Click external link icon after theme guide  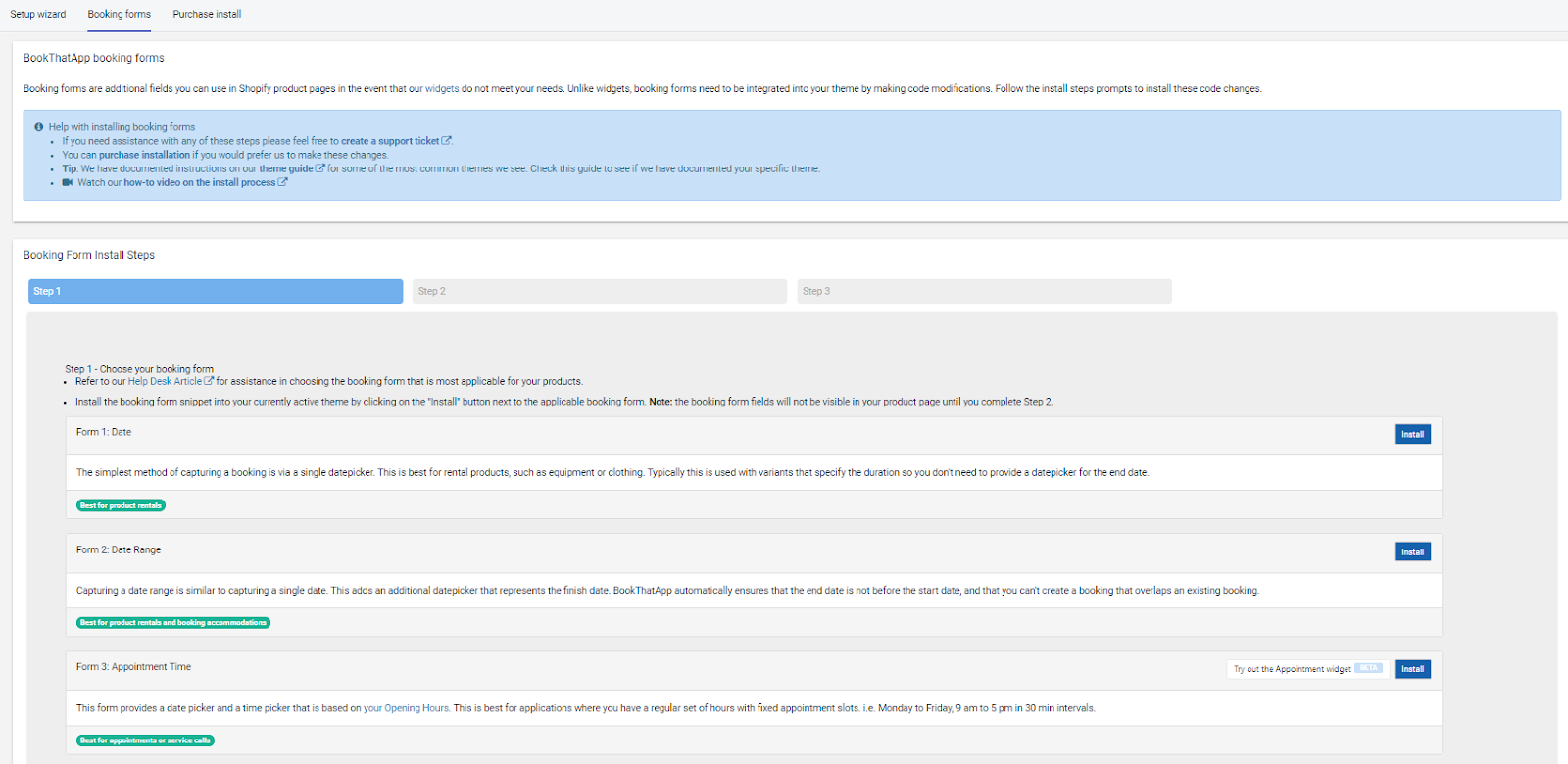320,168
